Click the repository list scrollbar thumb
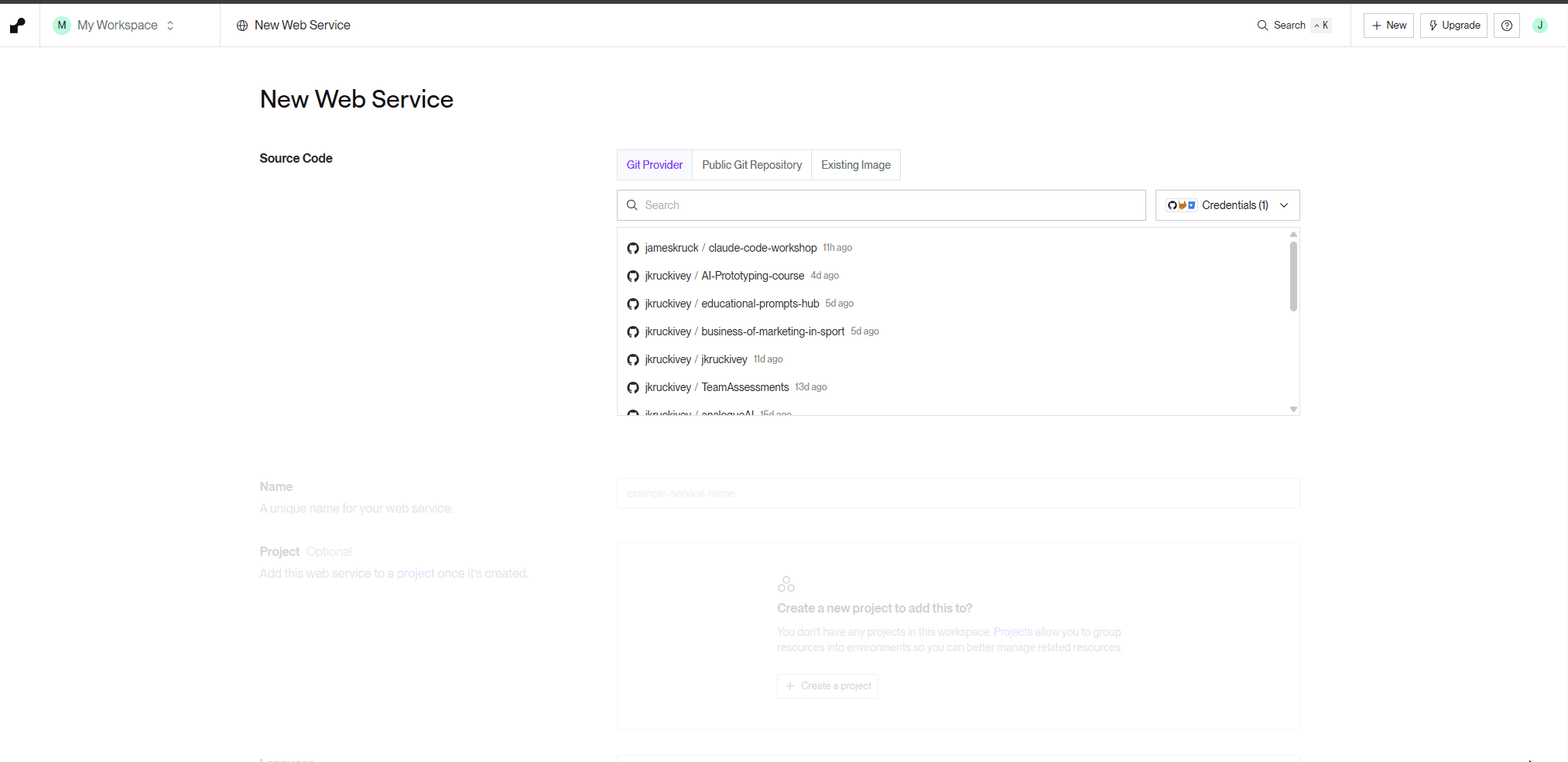 click(x=1293, y=276)
